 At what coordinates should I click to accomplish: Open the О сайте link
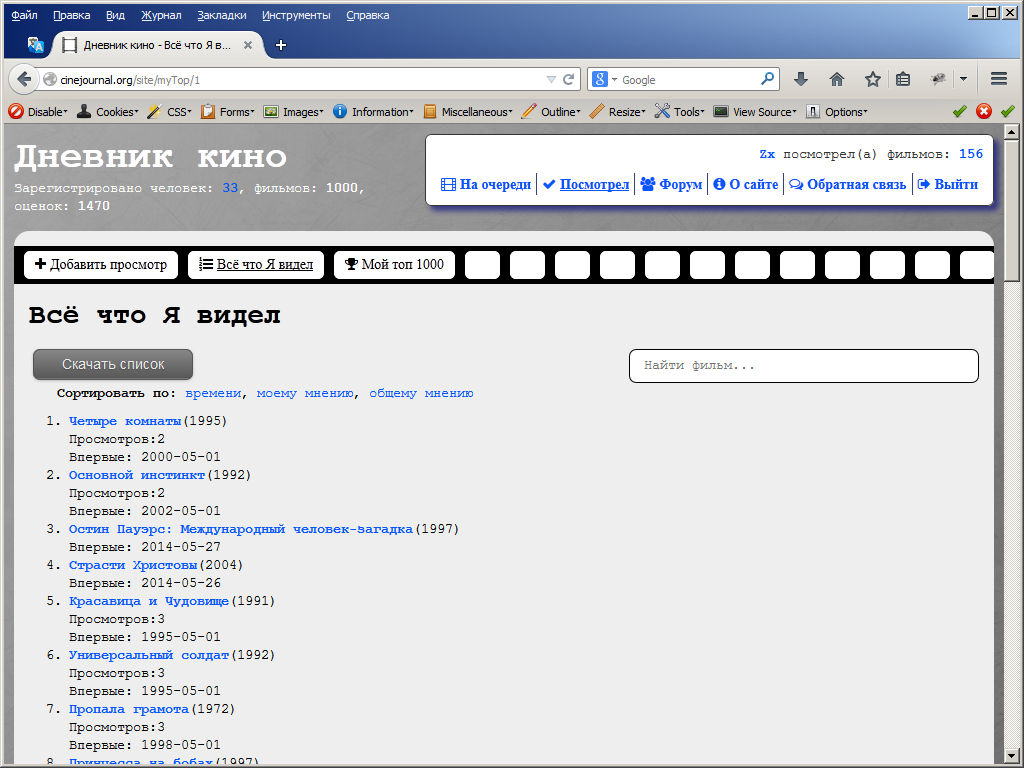pyautogui.click(x=746, y=184)
